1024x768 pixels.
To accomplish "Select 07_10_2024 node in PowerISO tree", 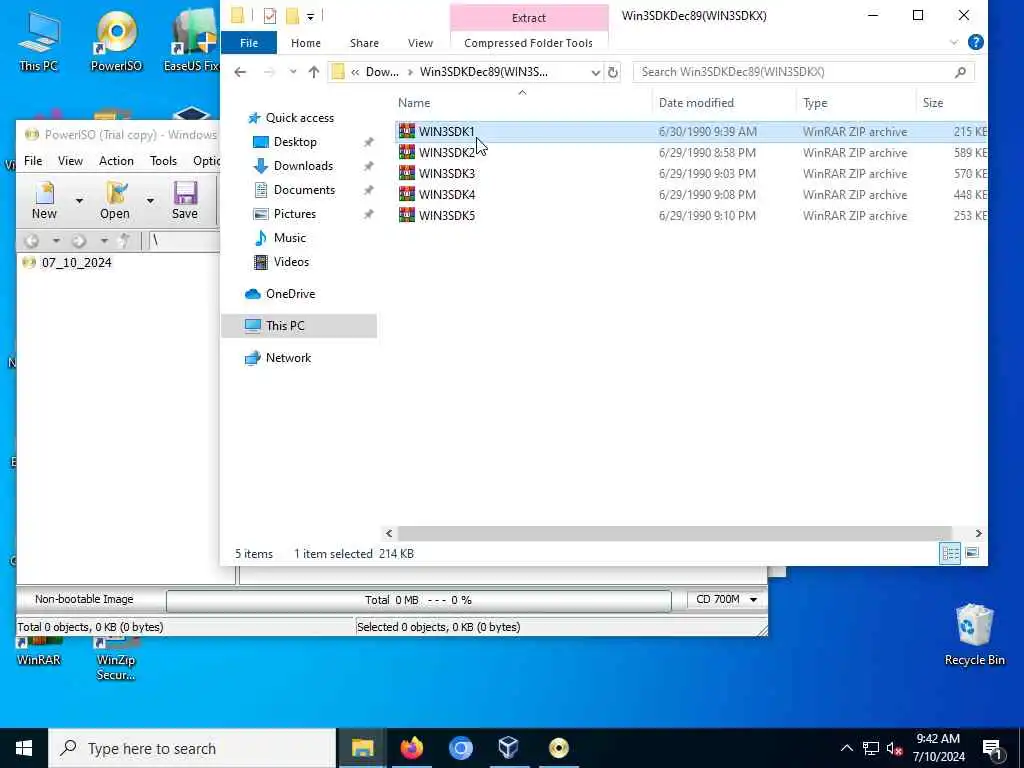I will pos(76,263).
